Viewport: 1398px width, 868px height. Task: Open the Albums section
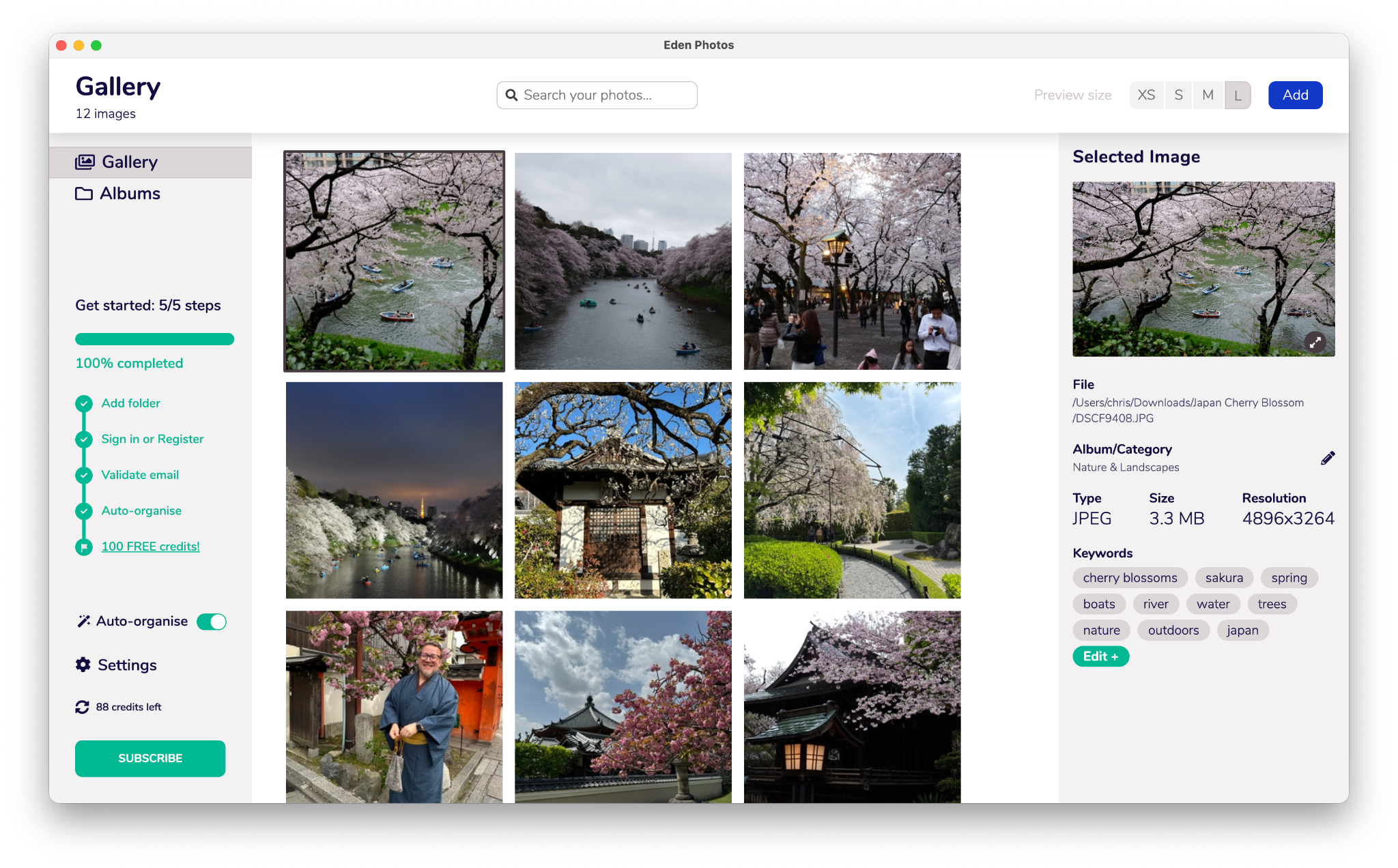130,194
